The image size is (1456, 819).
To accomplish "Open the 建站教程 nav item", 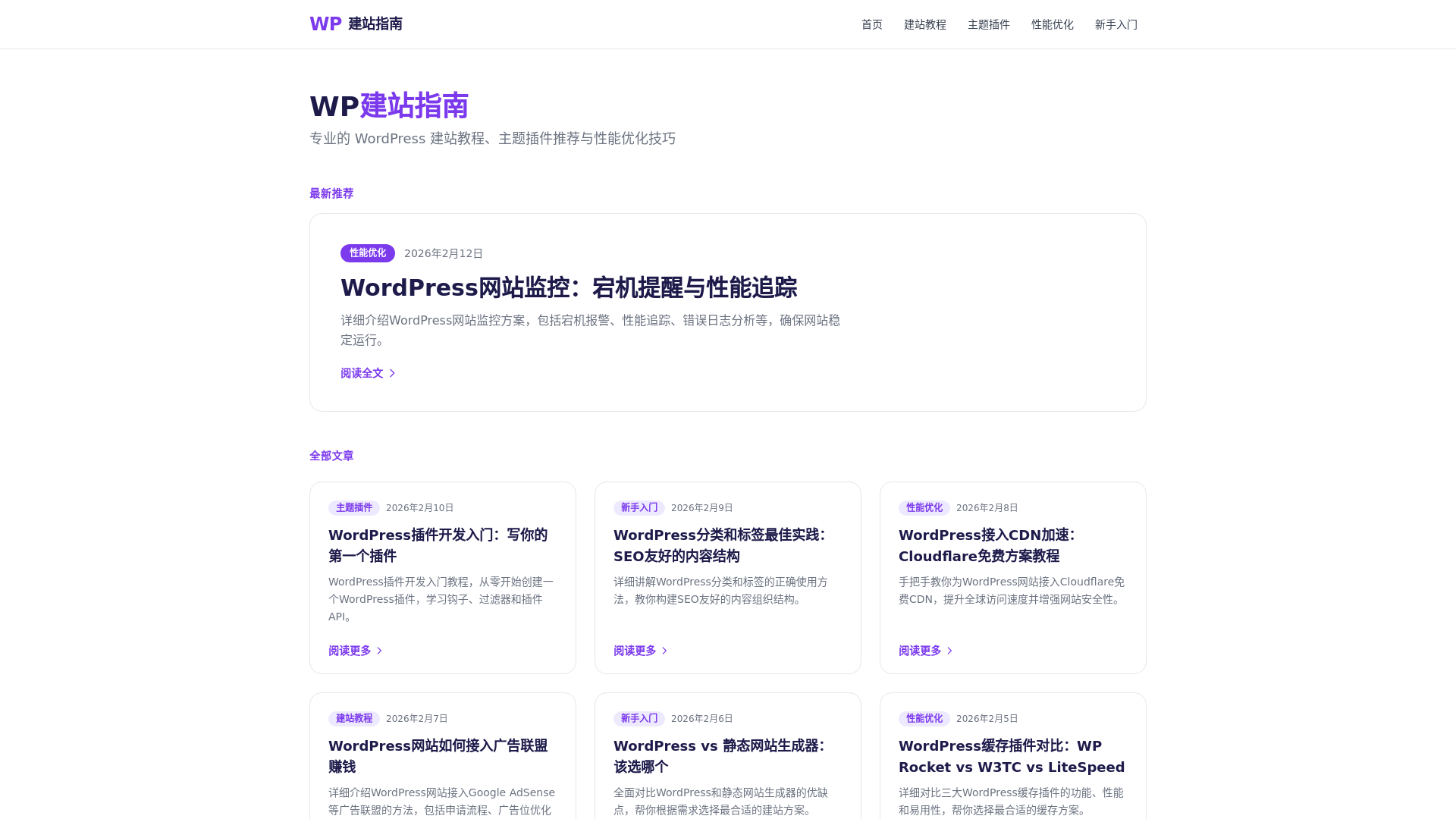I will click(925, 24).
